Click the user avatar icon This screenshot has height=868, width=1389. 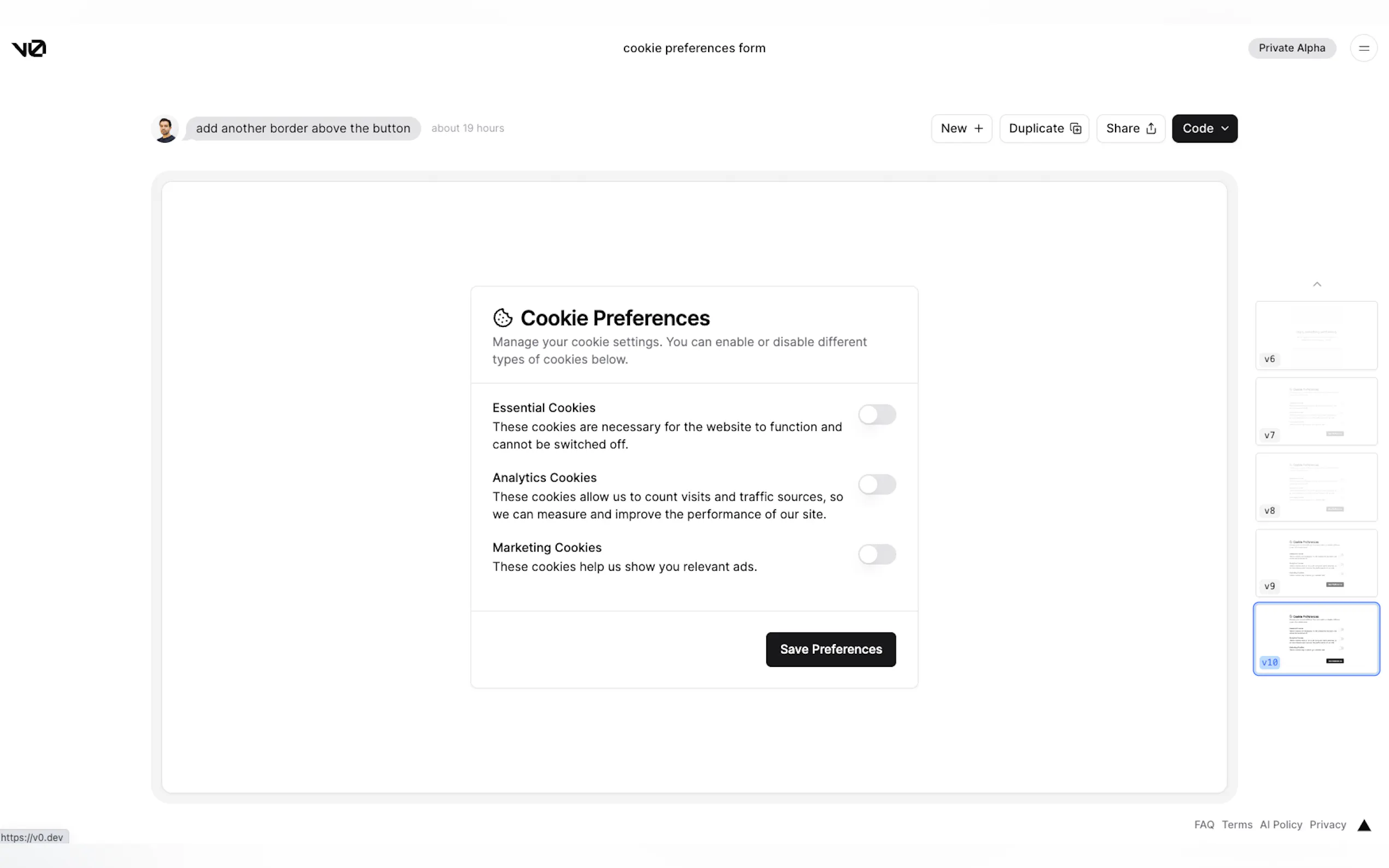(165, 129)
